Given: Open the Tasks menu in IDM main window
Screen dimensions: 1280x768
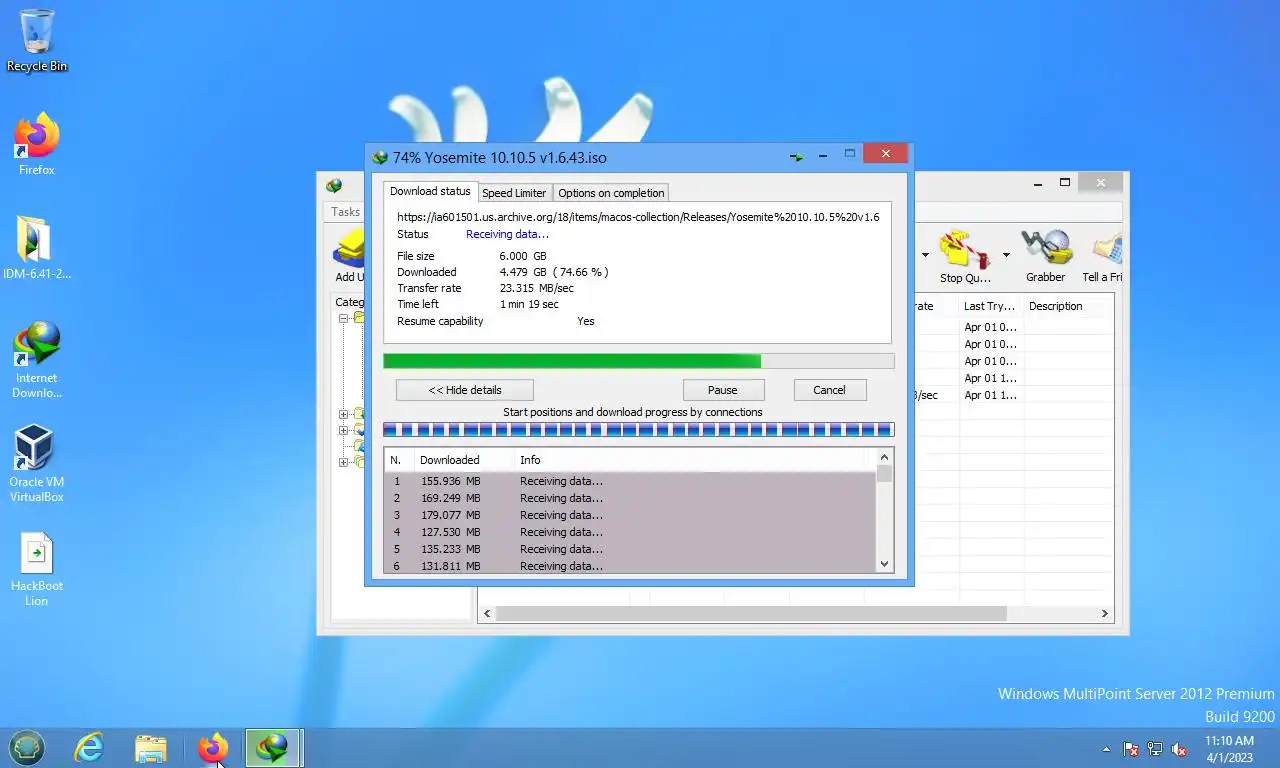Looking at the screenshot, I should click(345, 212).
